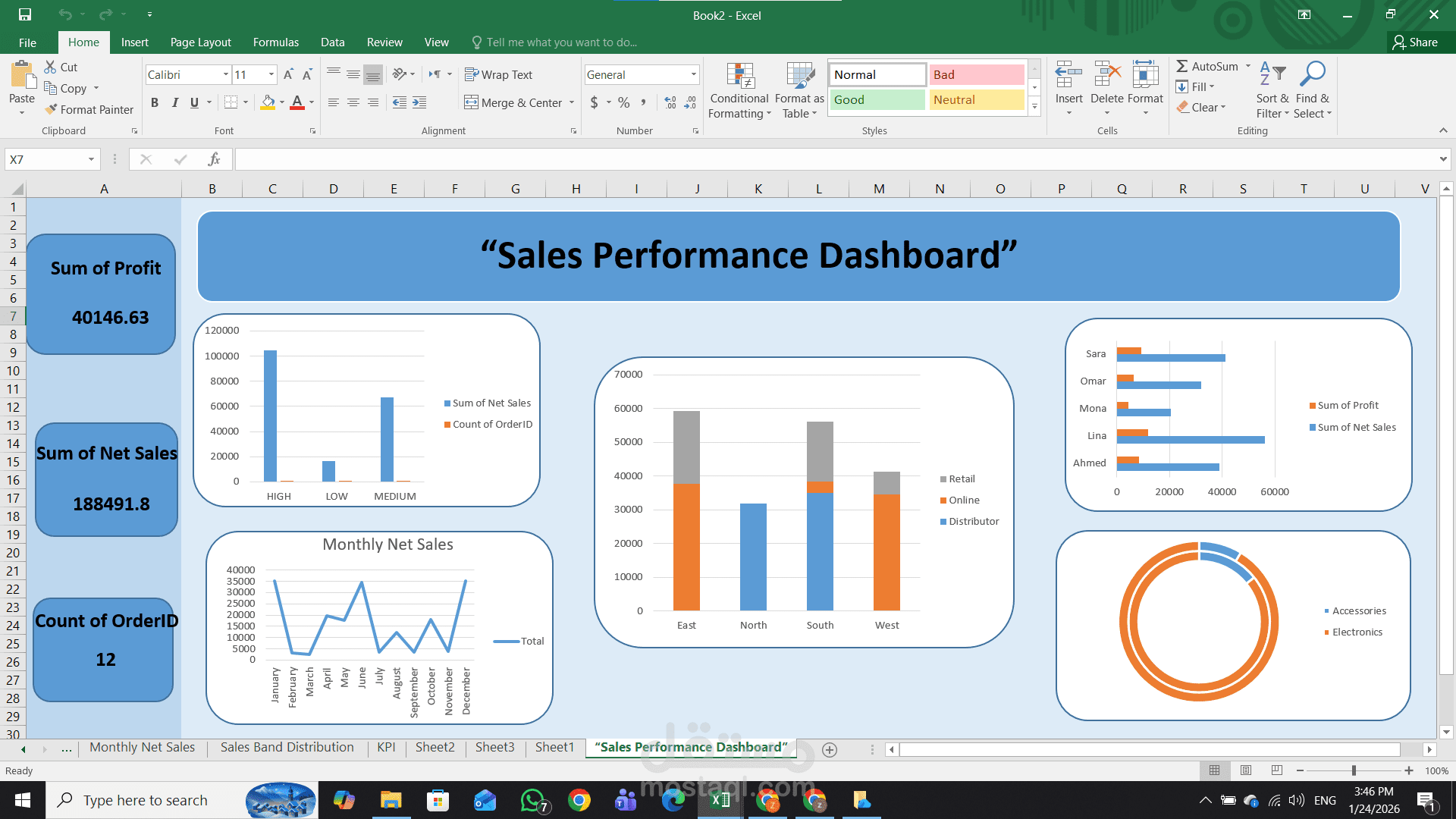The height and width of the screenshot is (819, 1456).
Task: Activate the Format Painter
Action: click(89, 109)
